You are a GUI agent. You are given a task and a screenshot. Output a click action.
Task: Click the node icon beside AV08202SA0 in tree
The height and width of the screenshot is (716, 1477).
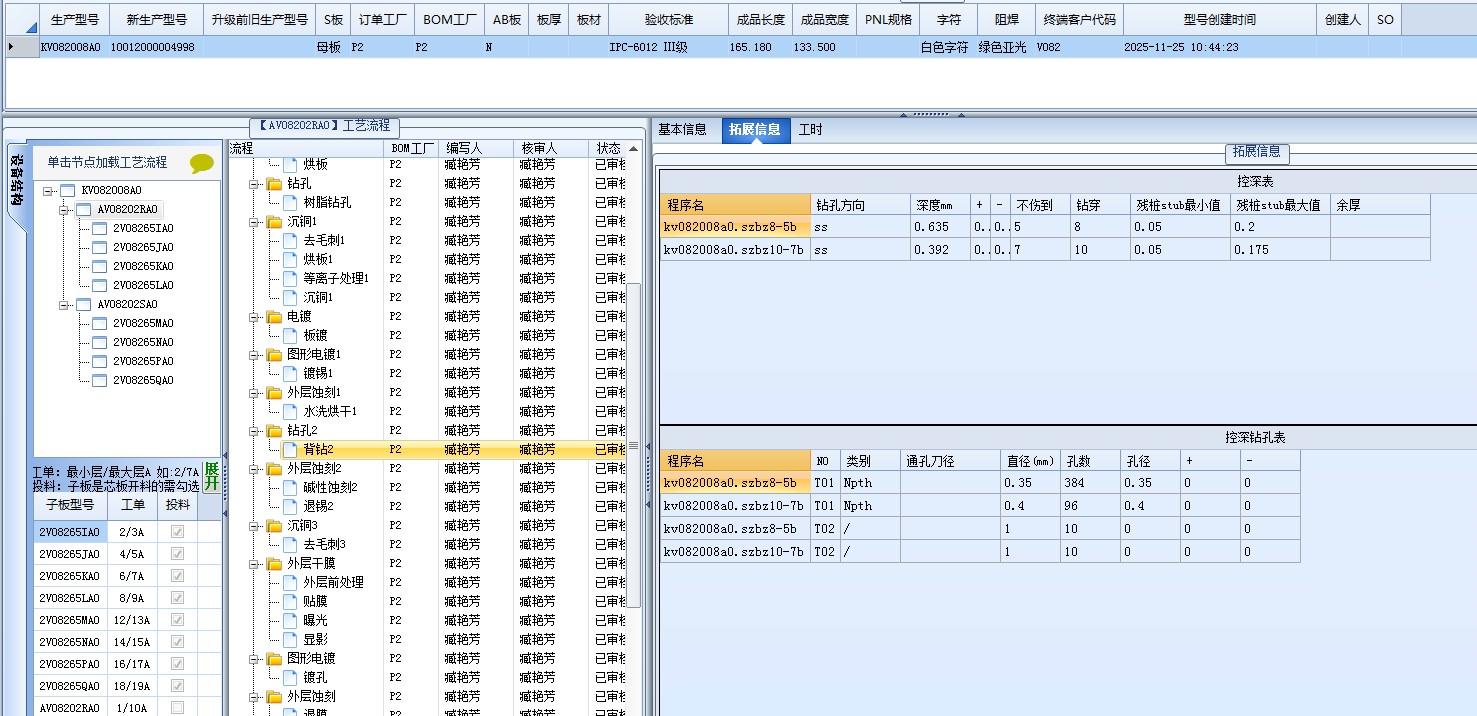click(83, 304)
